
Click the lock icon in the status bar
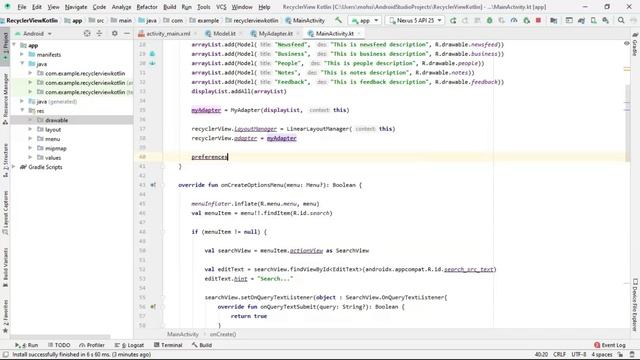(x=620, y=354)
